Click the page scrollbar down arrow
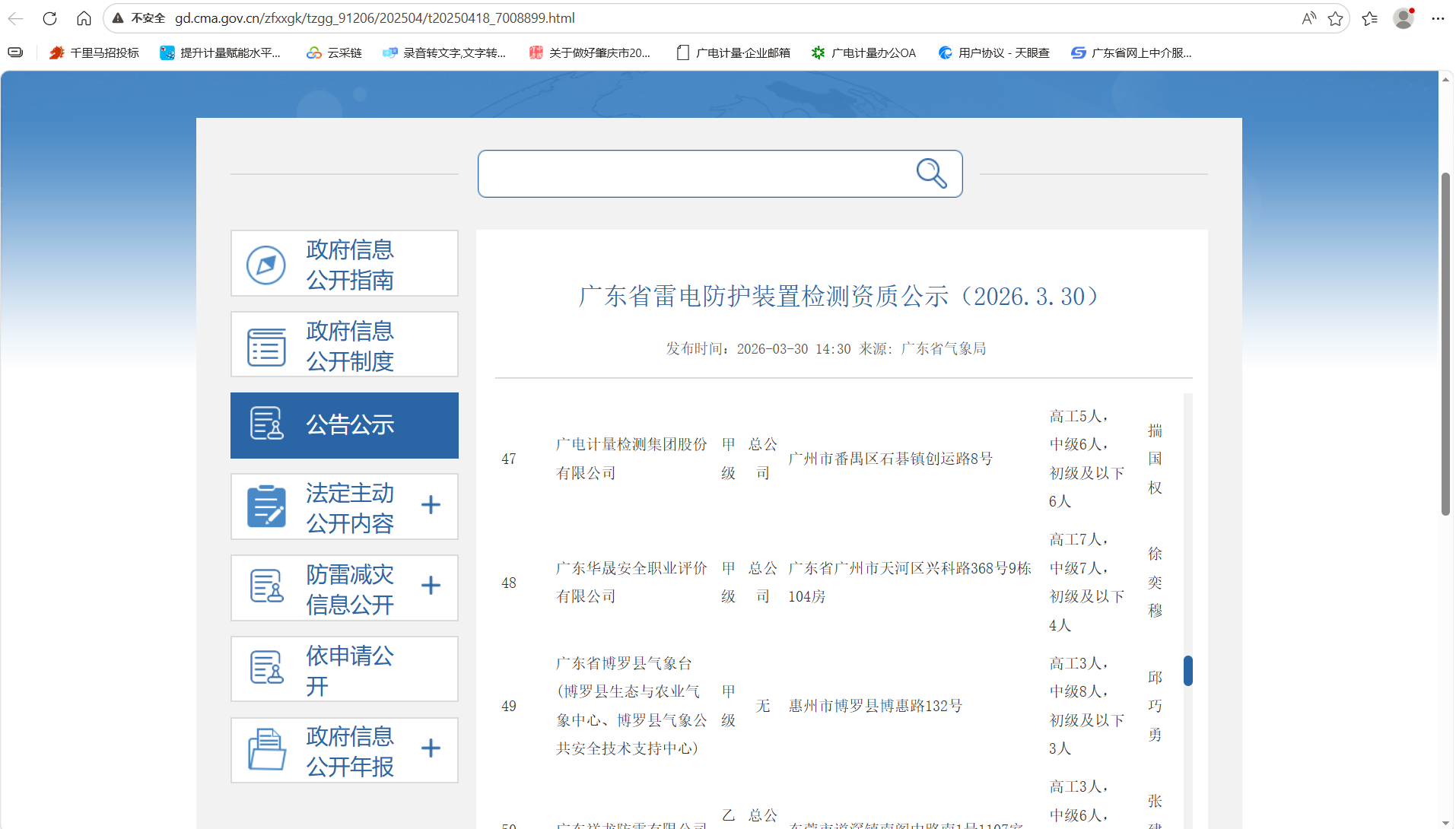1456x829 pixels. 1445,822
